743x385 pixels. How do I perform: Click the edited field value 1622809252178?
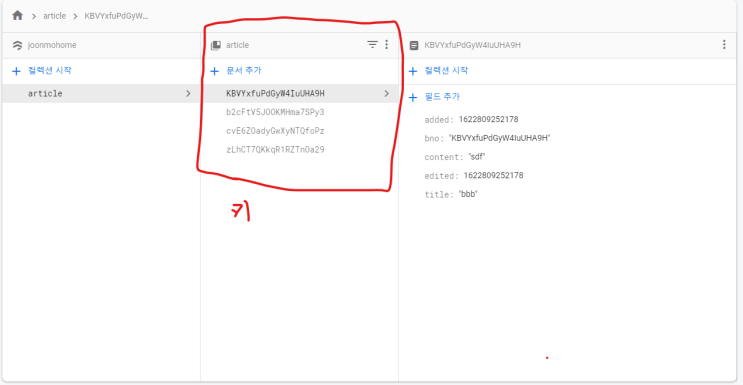[493, 175]
